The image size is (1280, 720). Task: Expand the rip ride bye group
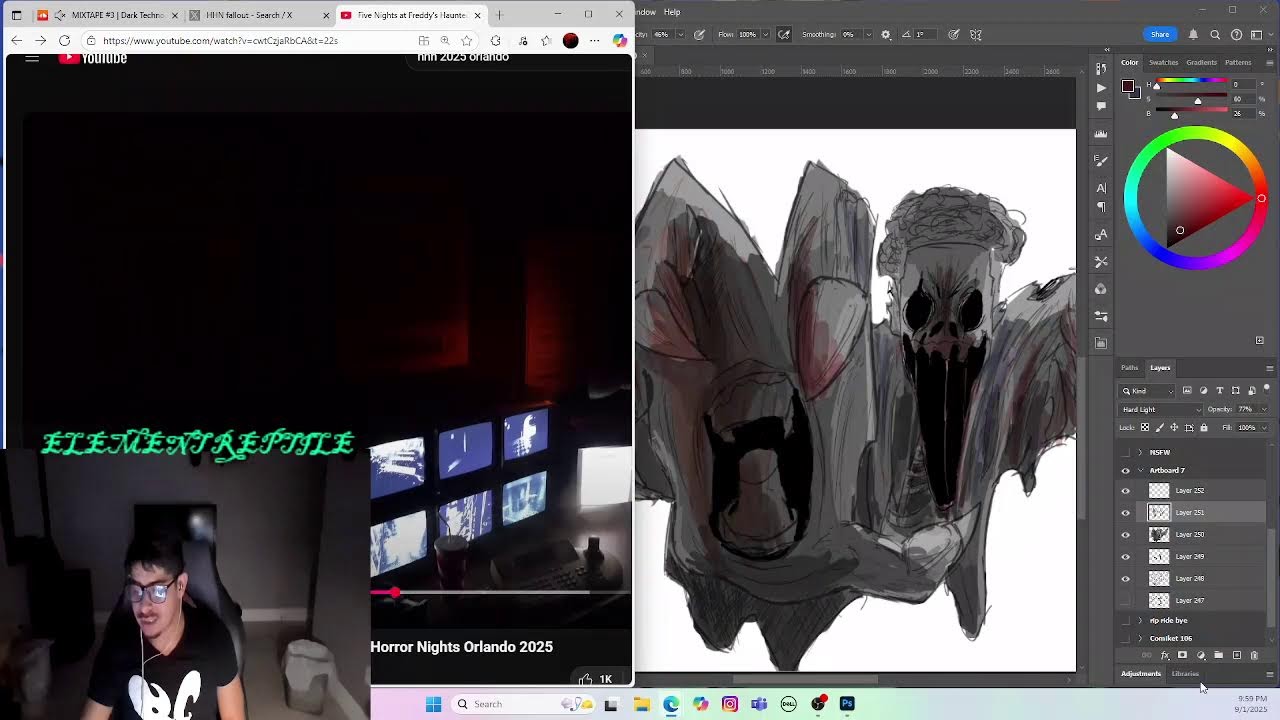pyautogui.click(x=1140, y=621)
